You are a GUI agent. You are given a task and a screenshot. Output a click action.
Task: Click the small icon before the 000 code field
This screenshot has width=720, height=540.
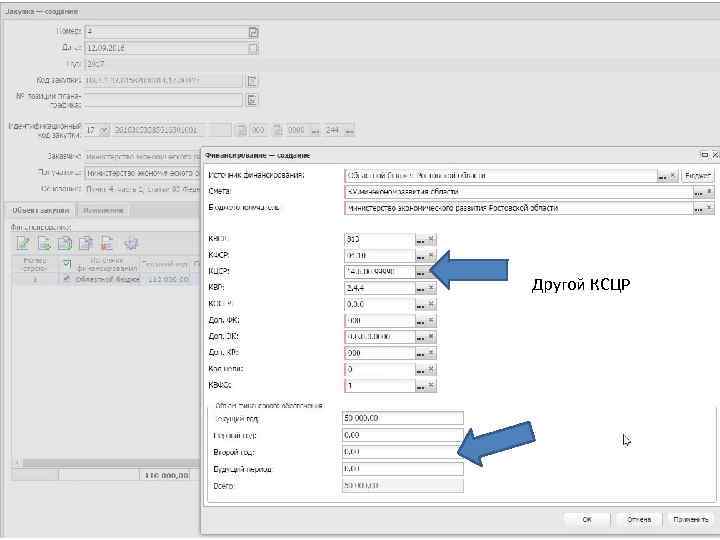[x=241, y=130]
